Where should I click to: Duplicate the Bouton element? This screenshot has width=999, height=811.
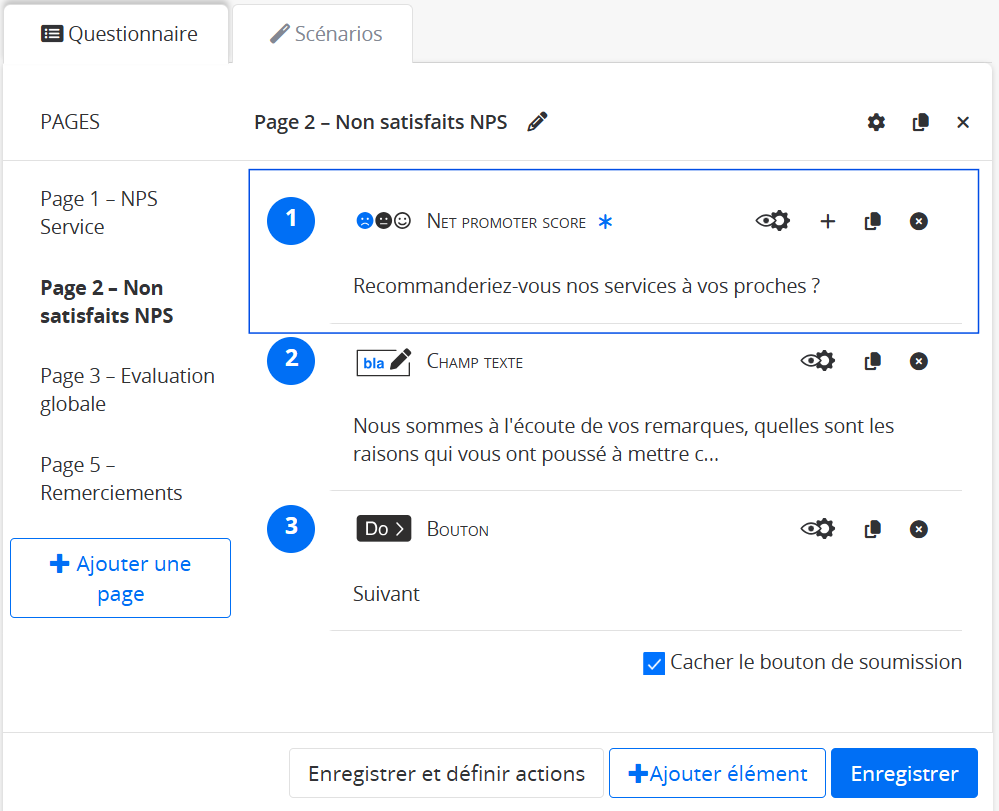tap(872, 529)
